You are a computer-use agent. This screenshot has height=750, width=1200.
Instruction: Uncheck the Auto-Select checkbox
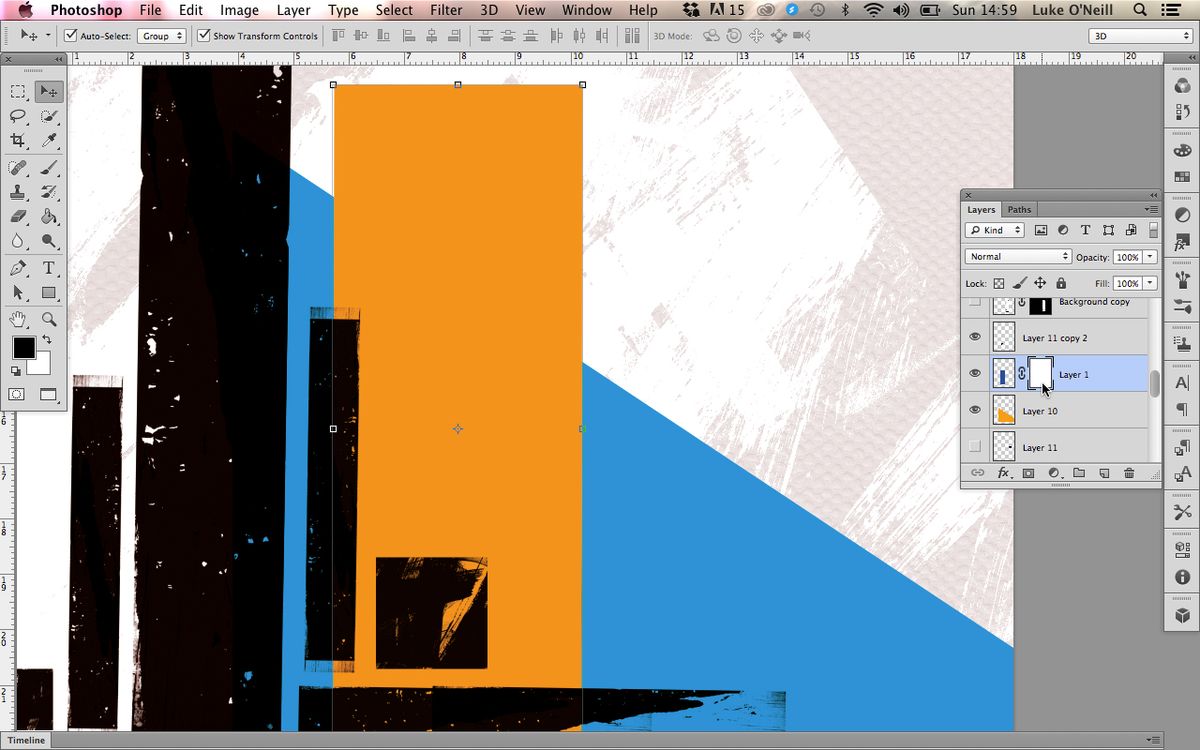click(70, 35)
